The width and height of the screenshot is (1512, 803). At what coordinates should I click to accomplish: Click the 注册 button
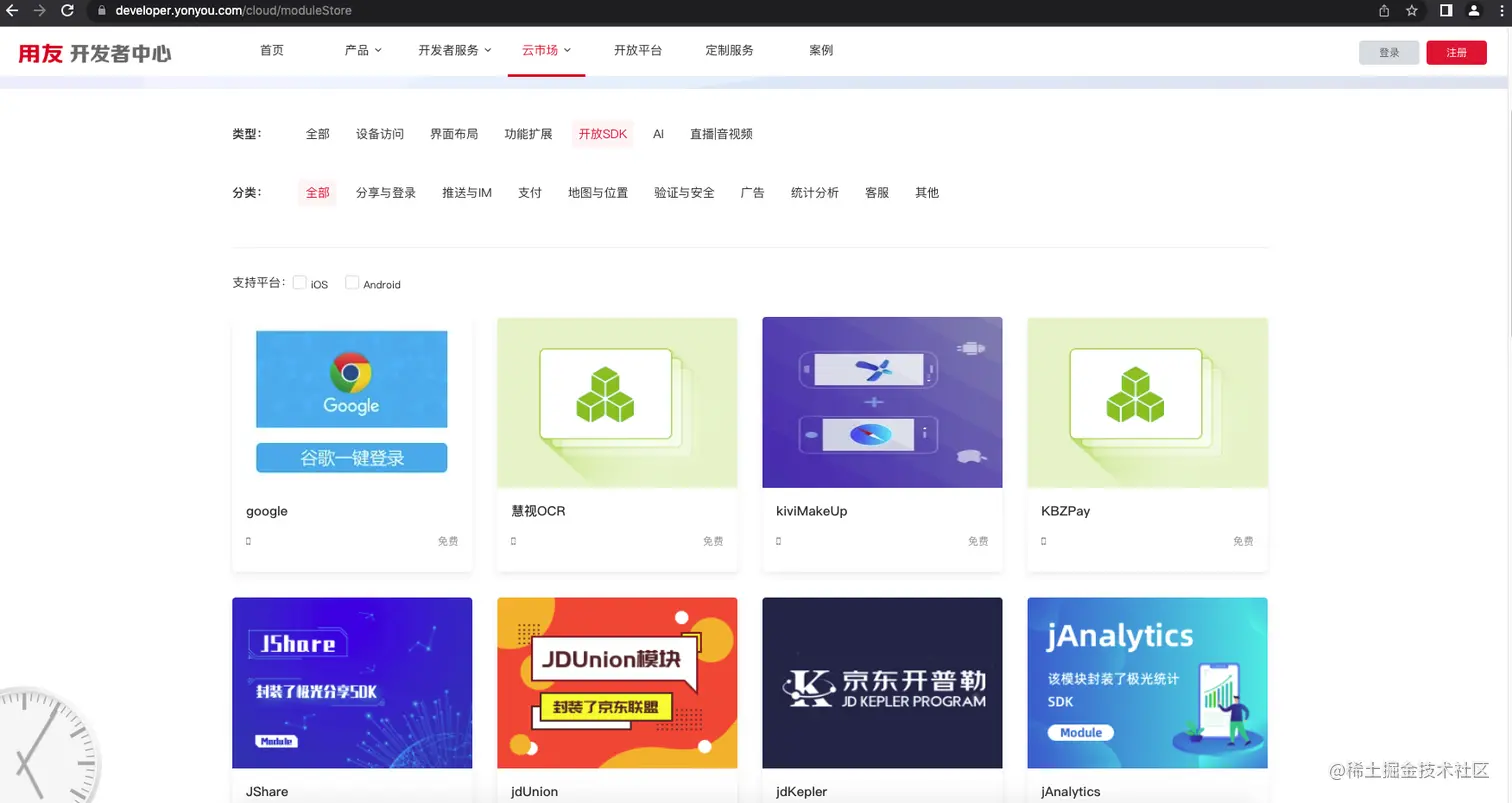(1456, 53)
